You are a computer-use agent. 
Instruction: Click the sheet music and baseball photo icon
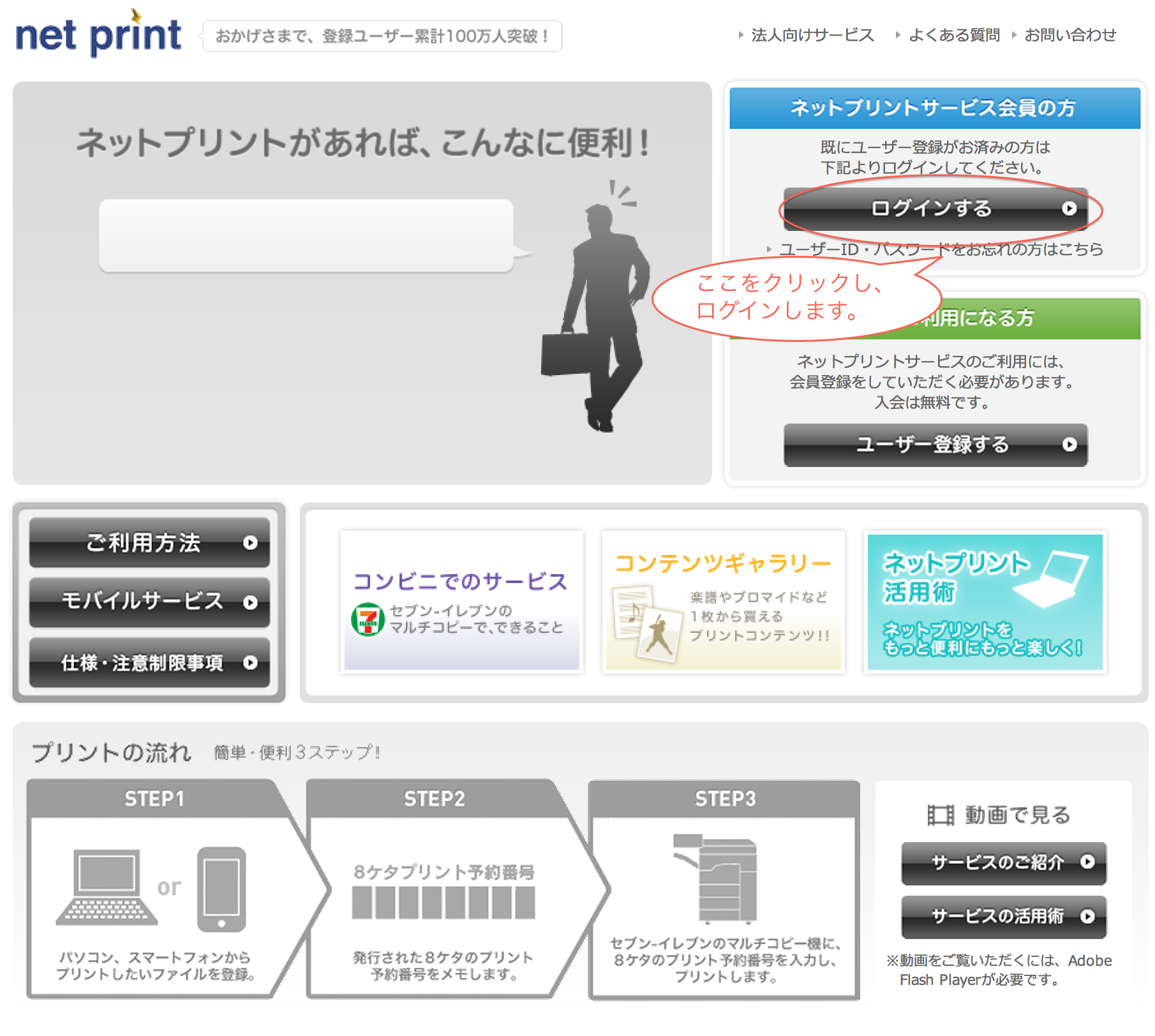pos(646,624)
